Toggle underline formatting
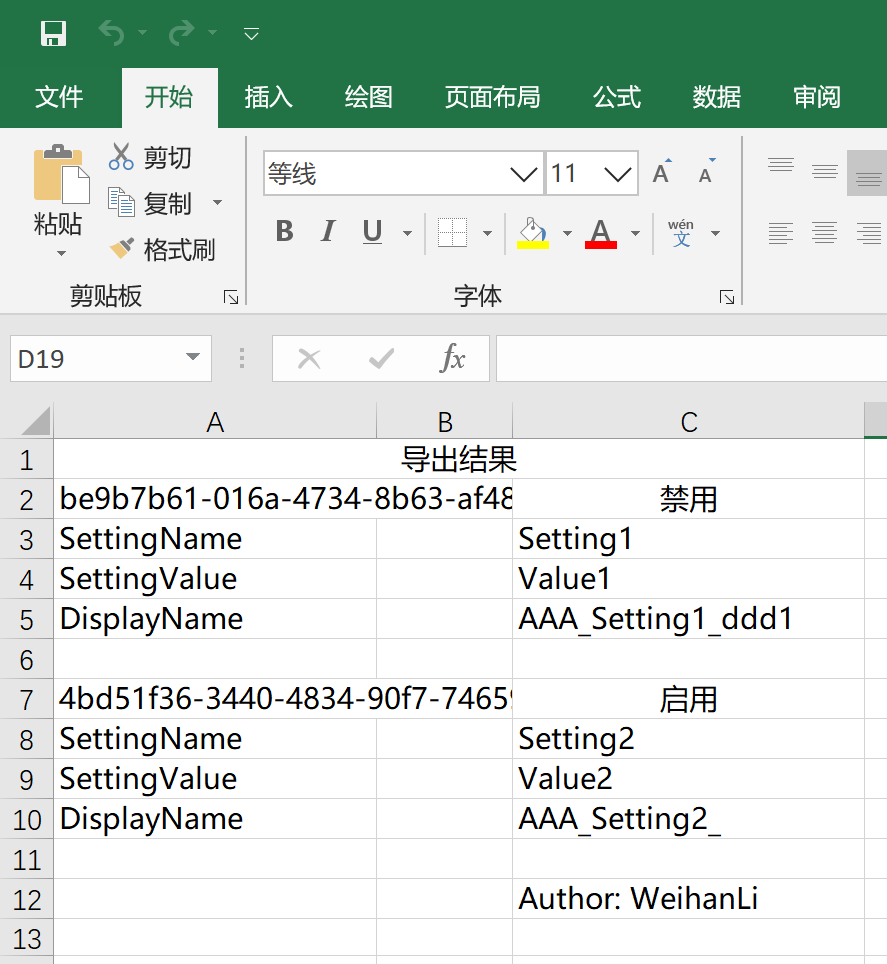 point(370,231)
